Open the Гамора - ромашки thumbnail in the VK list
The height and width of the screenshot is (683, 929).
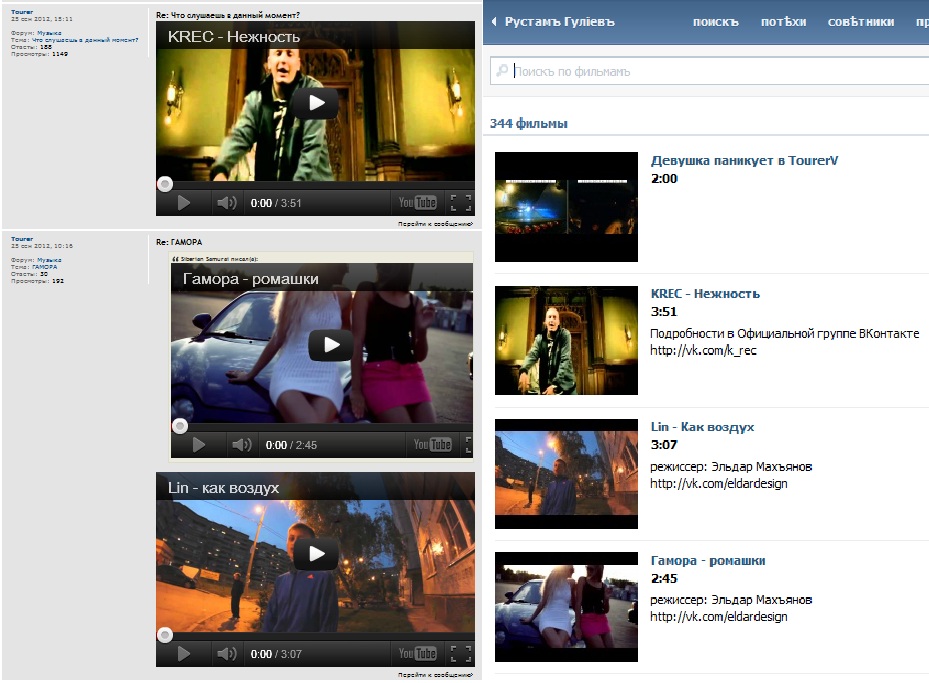(x=566, y=607)
